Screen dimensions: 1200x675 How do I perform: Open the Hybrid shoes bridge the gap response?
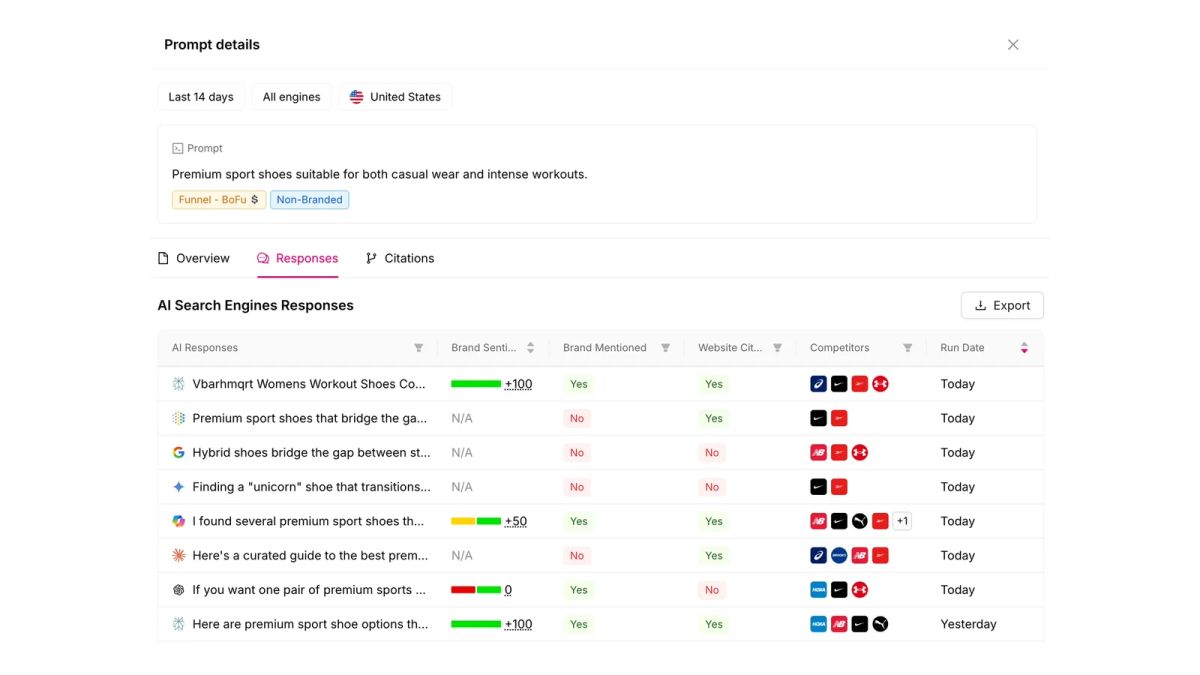pos(312,453)
